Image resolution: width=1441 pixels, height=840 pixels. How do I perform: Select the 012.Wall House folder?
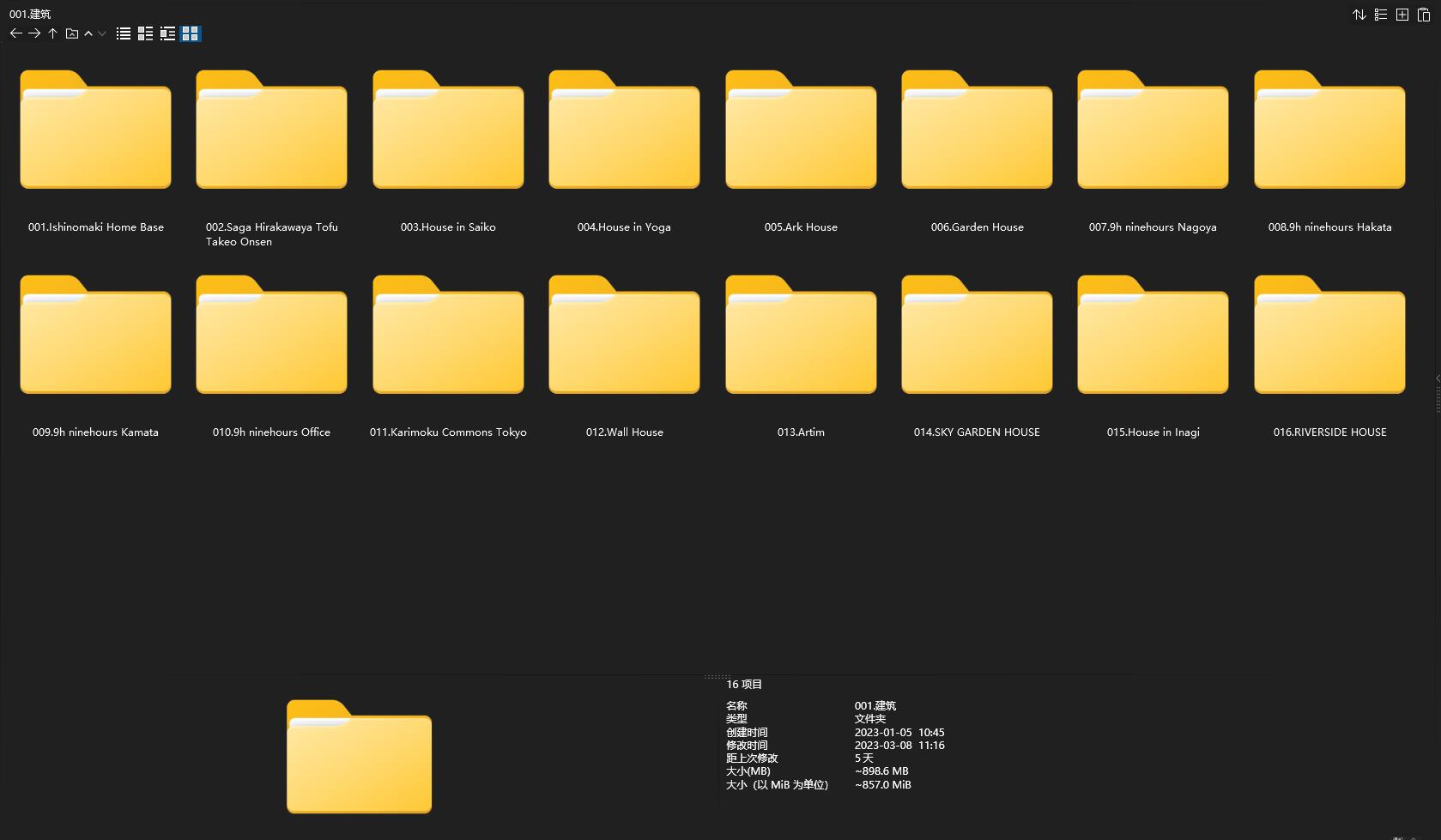click(624, 356)
